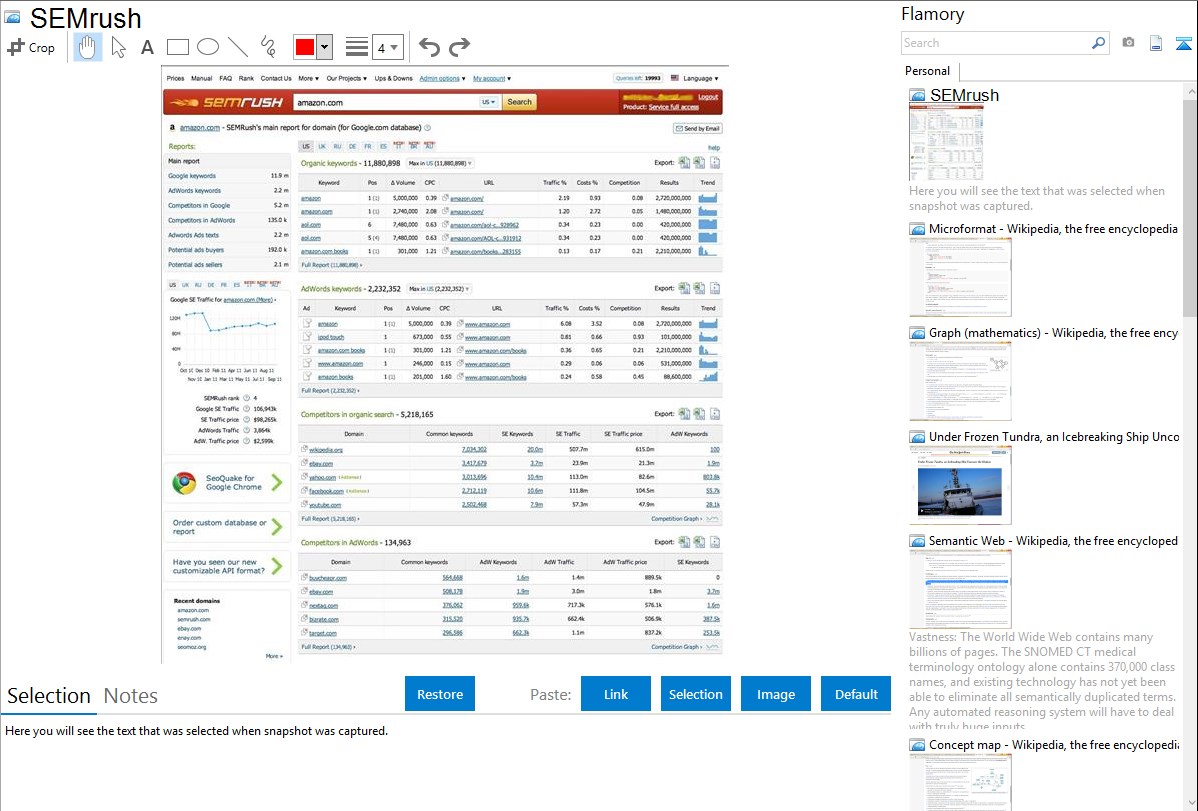This screenshot has height=811, width=1198.
Task: Open the Concept map snapshot thumbnail
Action: tap(960, 783)
